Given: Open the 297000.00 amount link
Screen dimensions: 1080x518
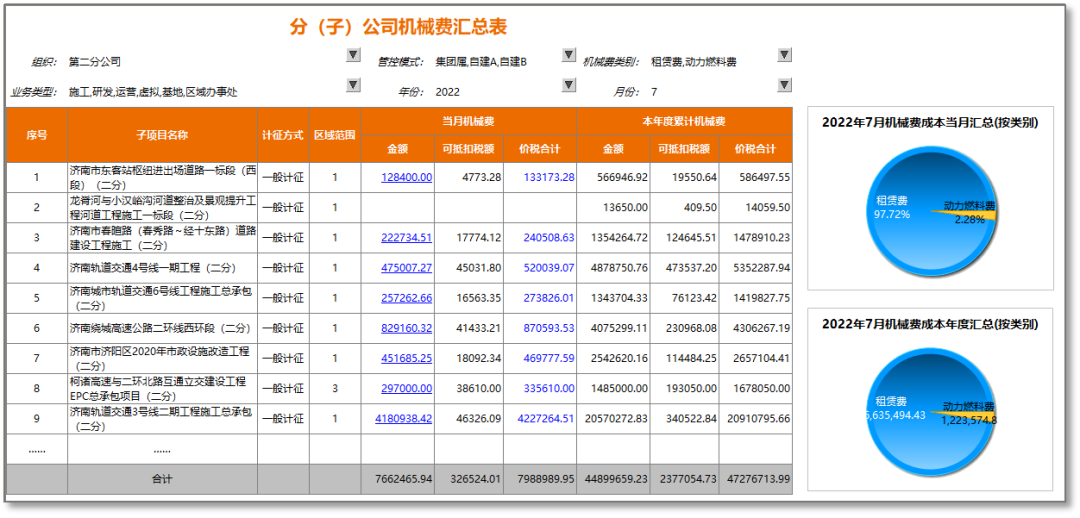Looking at the screenshot, I should [406, 388].
